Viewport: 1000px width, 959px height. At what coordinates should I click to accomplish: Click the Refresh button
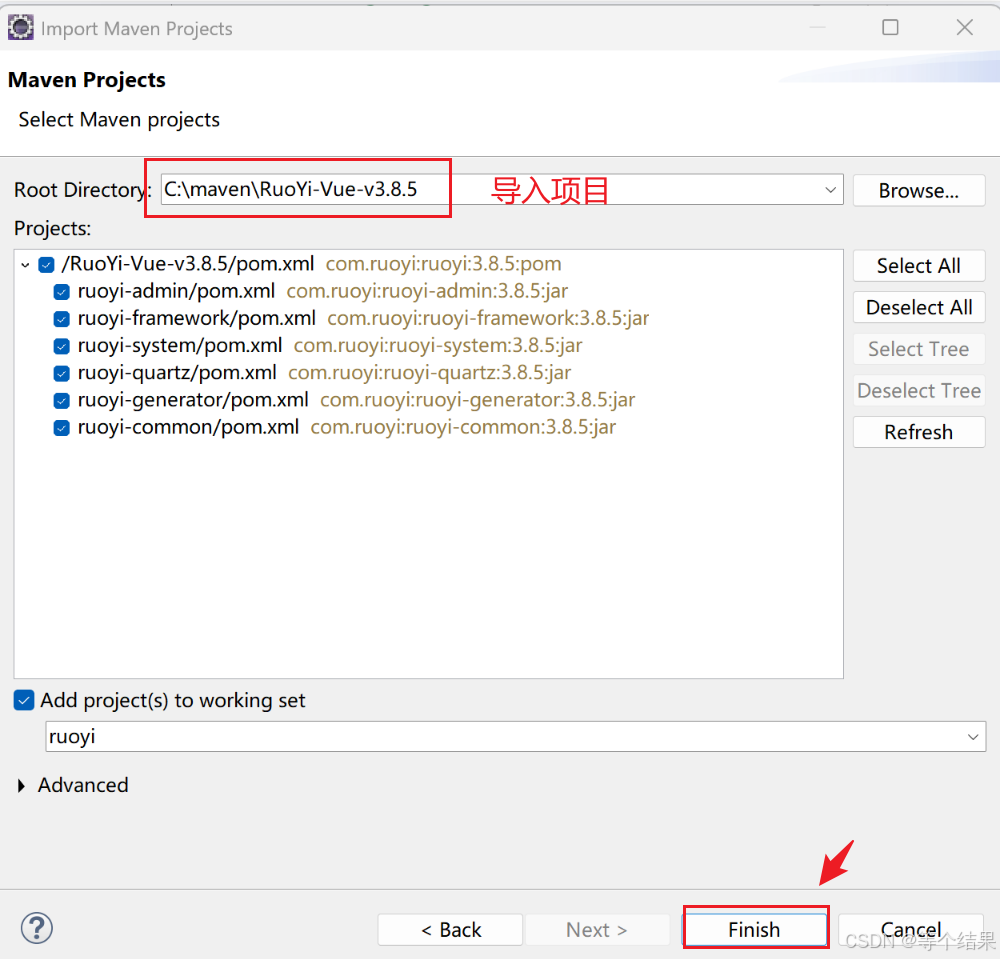(x=919, y=432)
